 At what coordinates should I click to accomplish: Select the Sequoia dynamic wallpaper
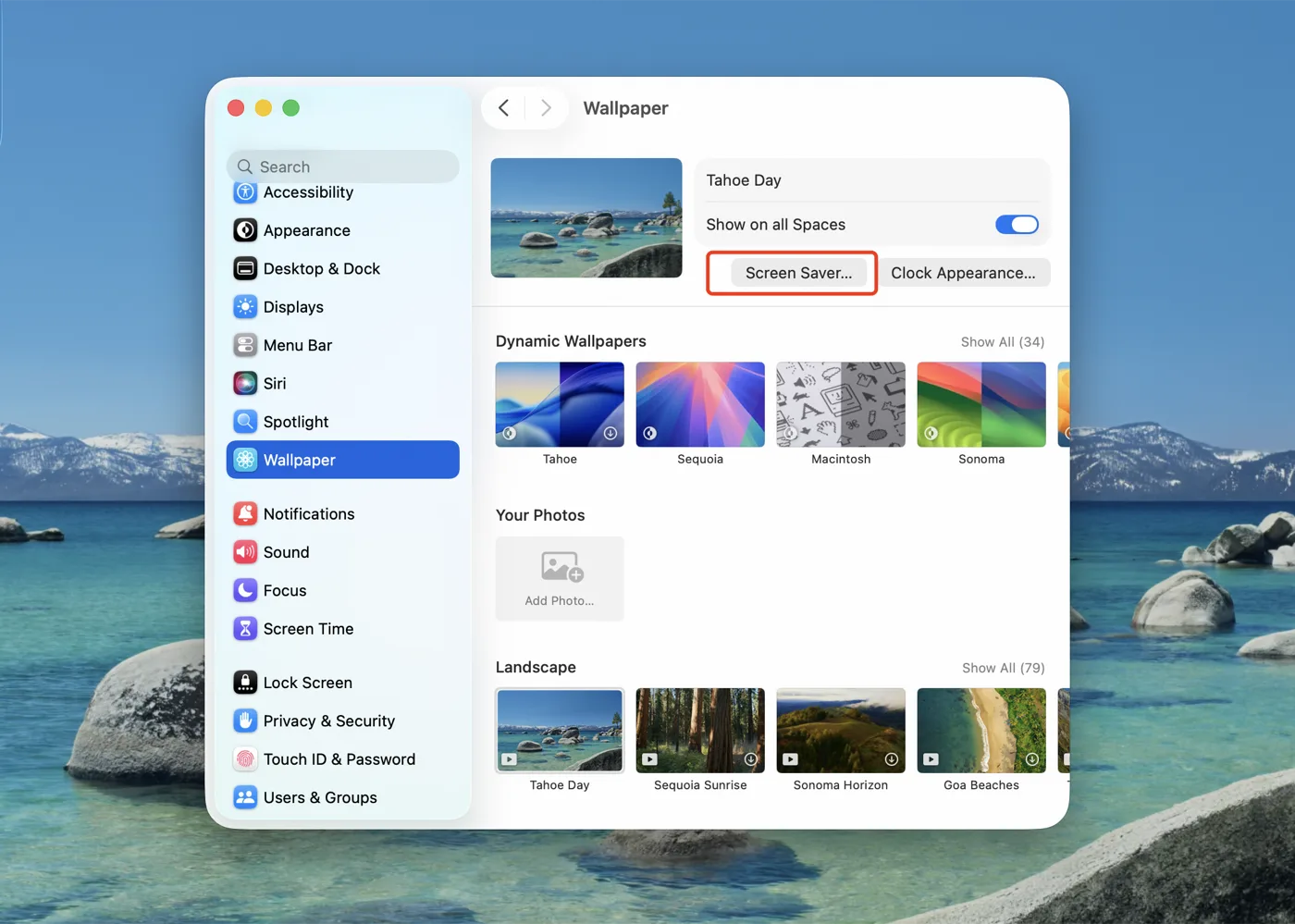click(x=700, y=404)
